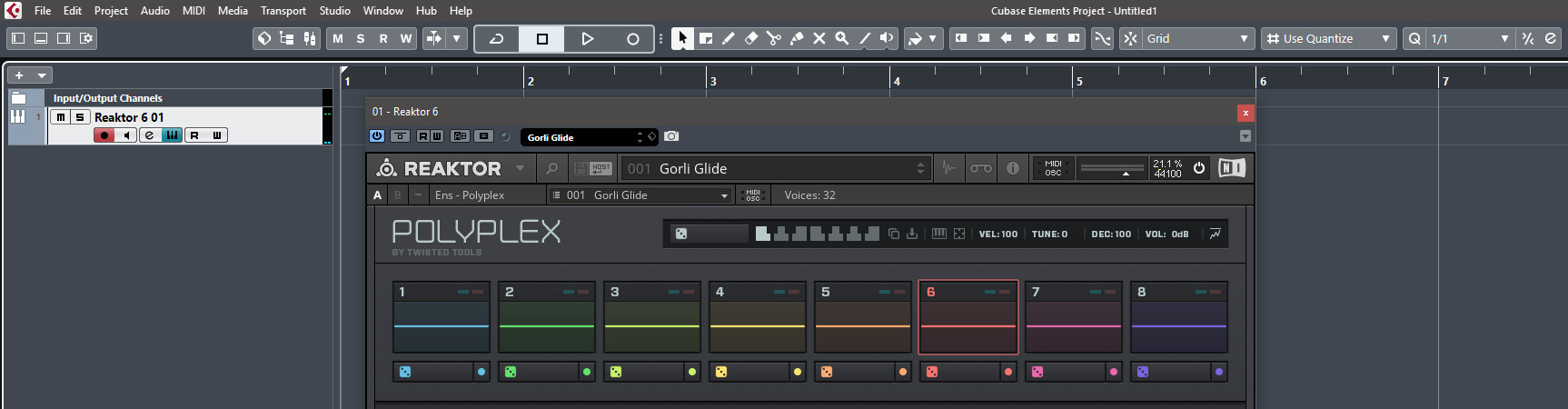
Task: Select the Draw pencil tool
Action: pyautogui.click(x=729, y=38)
